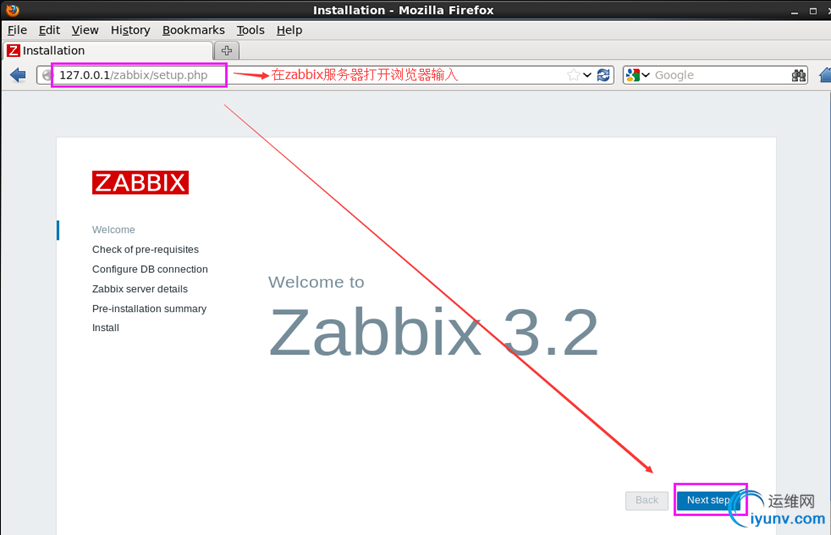This screenshot has width=831, height=535.
Task: Click the Zabbix 3.2 version heading
Action: tap(434, 333)
